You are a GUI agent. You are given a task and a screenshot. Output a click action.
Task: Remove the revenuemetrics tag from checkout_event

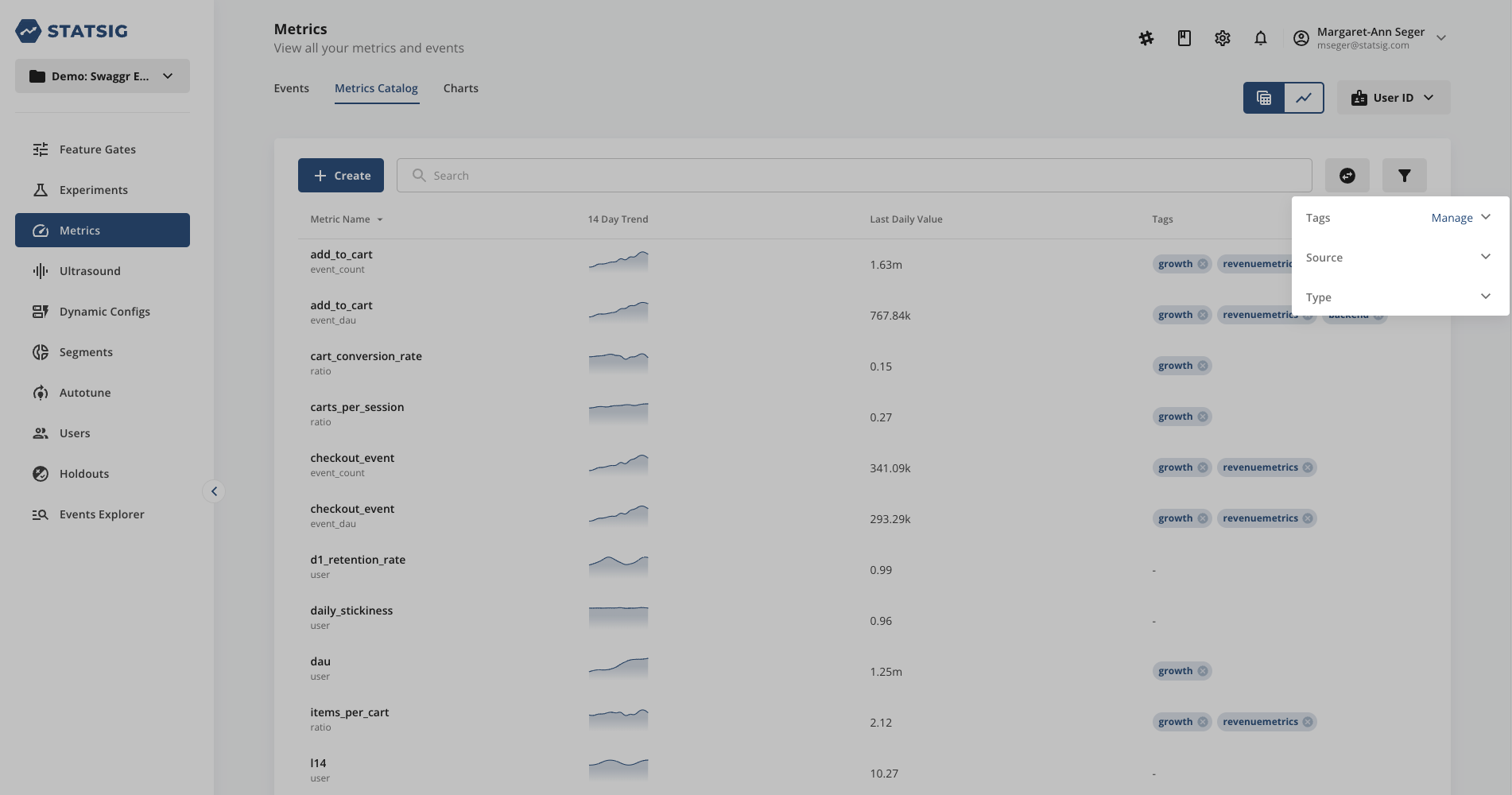(1308, 467)
